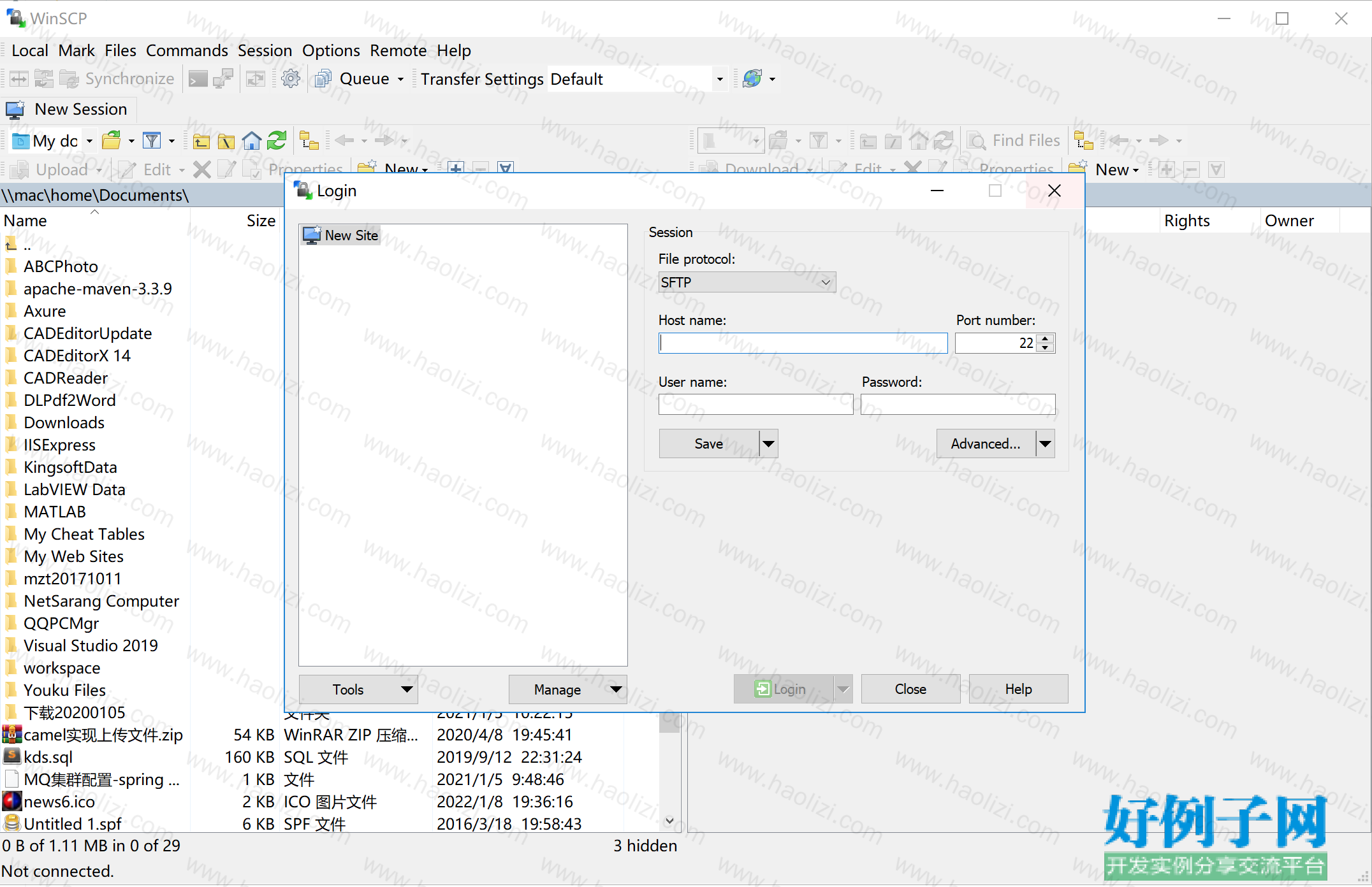
Task: Open the Local menu
Action: [30, 50]
